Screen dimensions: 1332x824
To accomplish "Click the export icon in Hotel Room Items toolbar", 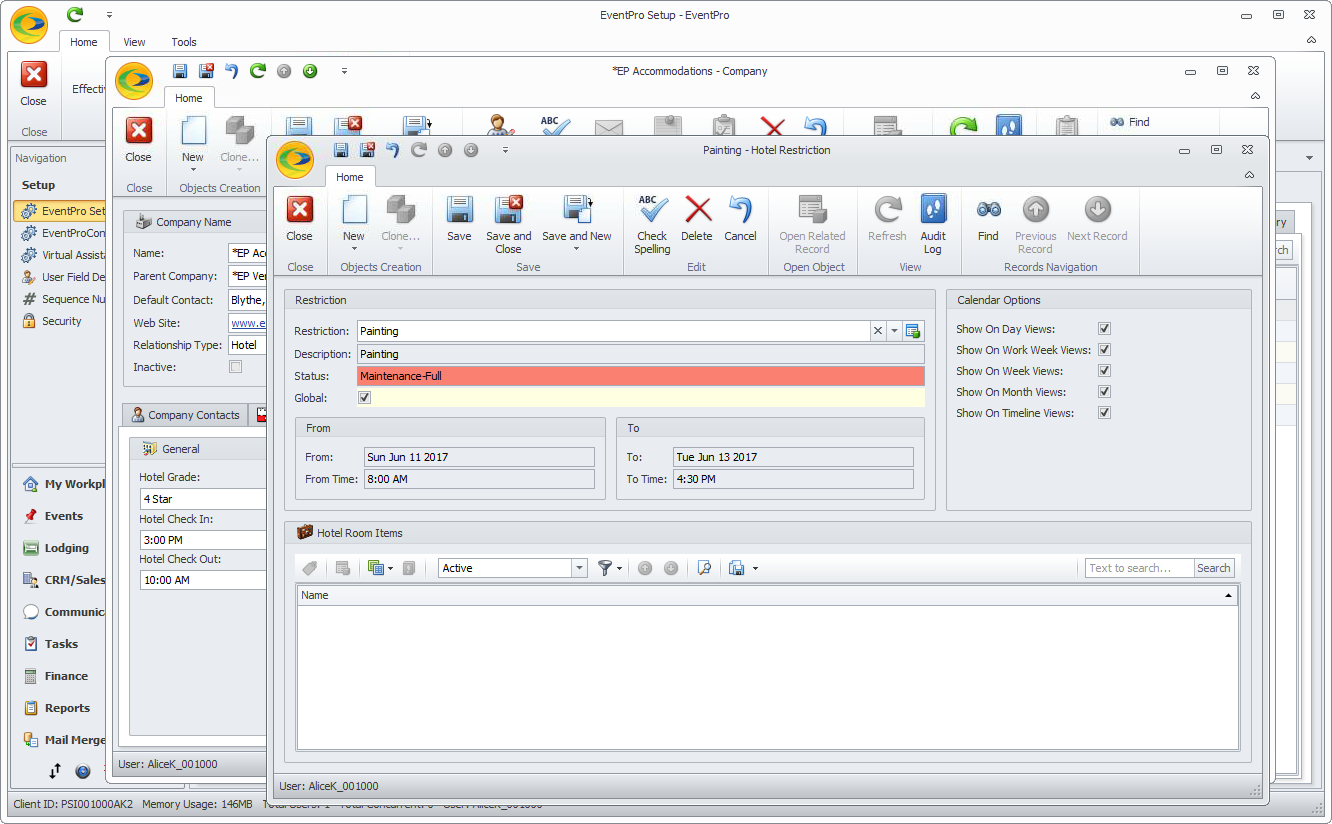I will click(737, 568).
